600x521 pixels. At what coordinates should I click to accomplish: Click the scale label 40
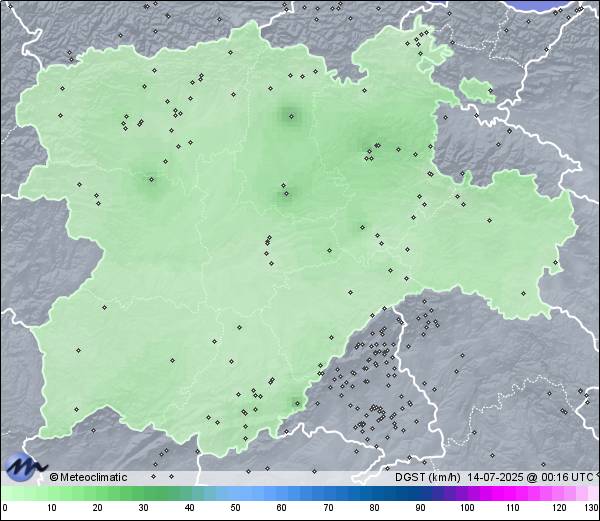coord(189,508)
